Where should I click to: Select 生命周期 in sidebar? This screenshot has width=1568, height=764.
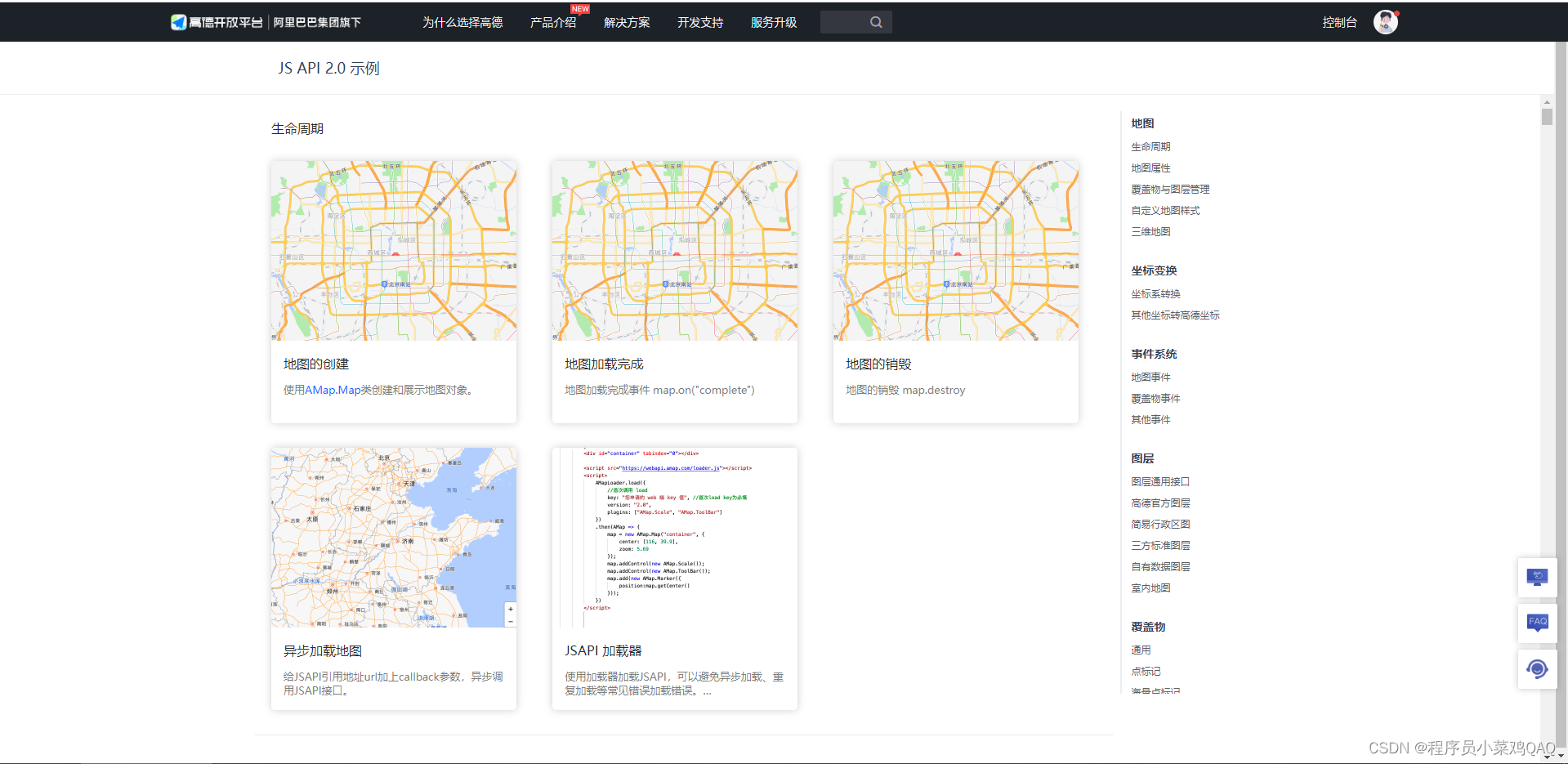pos(1150,146)
